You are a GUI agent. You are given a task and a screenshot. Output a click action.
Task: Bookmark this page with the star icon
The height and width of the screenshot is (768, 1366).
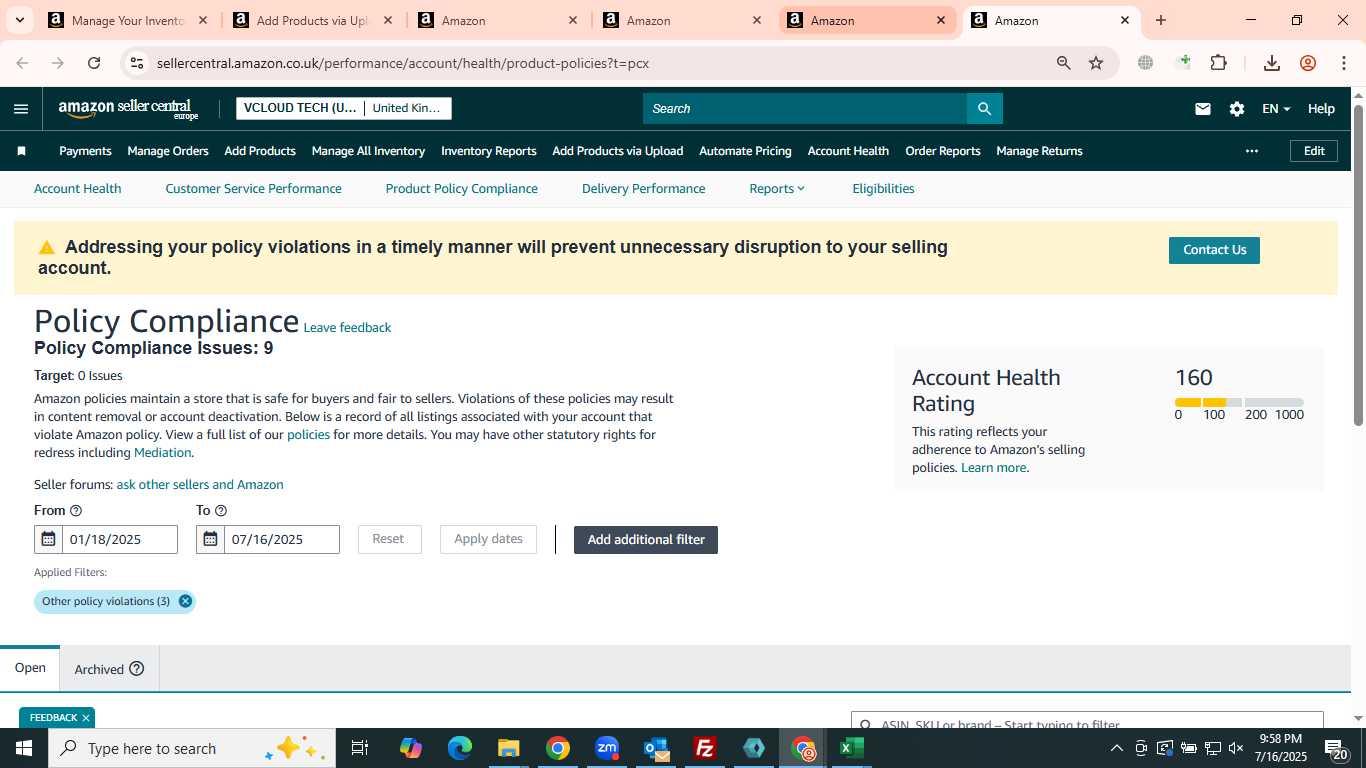(1096, 63)
